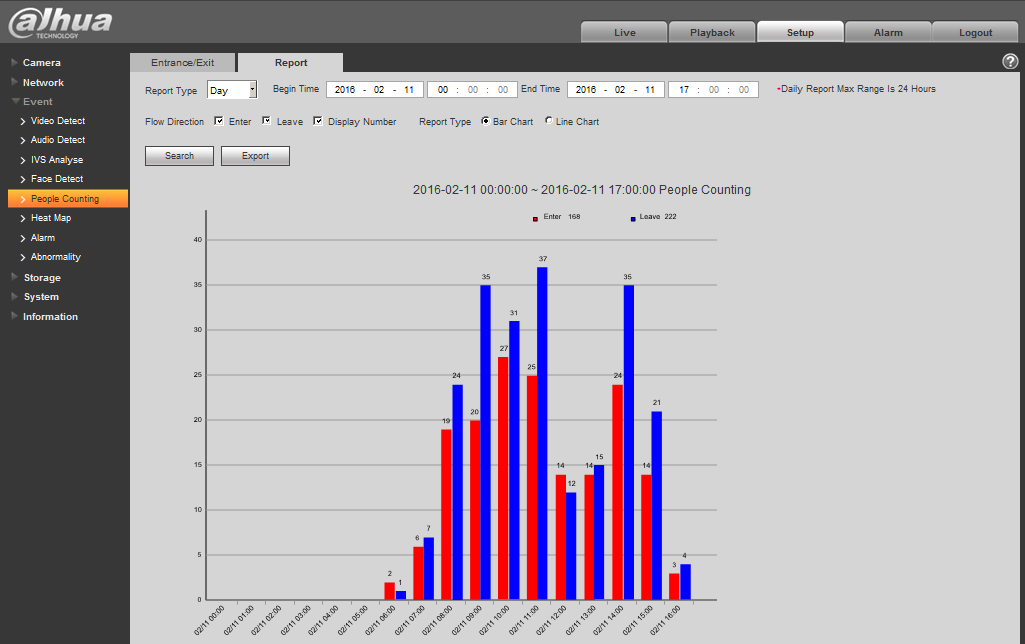
Task: Click the red Enter legend marker
Action: [x=536, y=217]
